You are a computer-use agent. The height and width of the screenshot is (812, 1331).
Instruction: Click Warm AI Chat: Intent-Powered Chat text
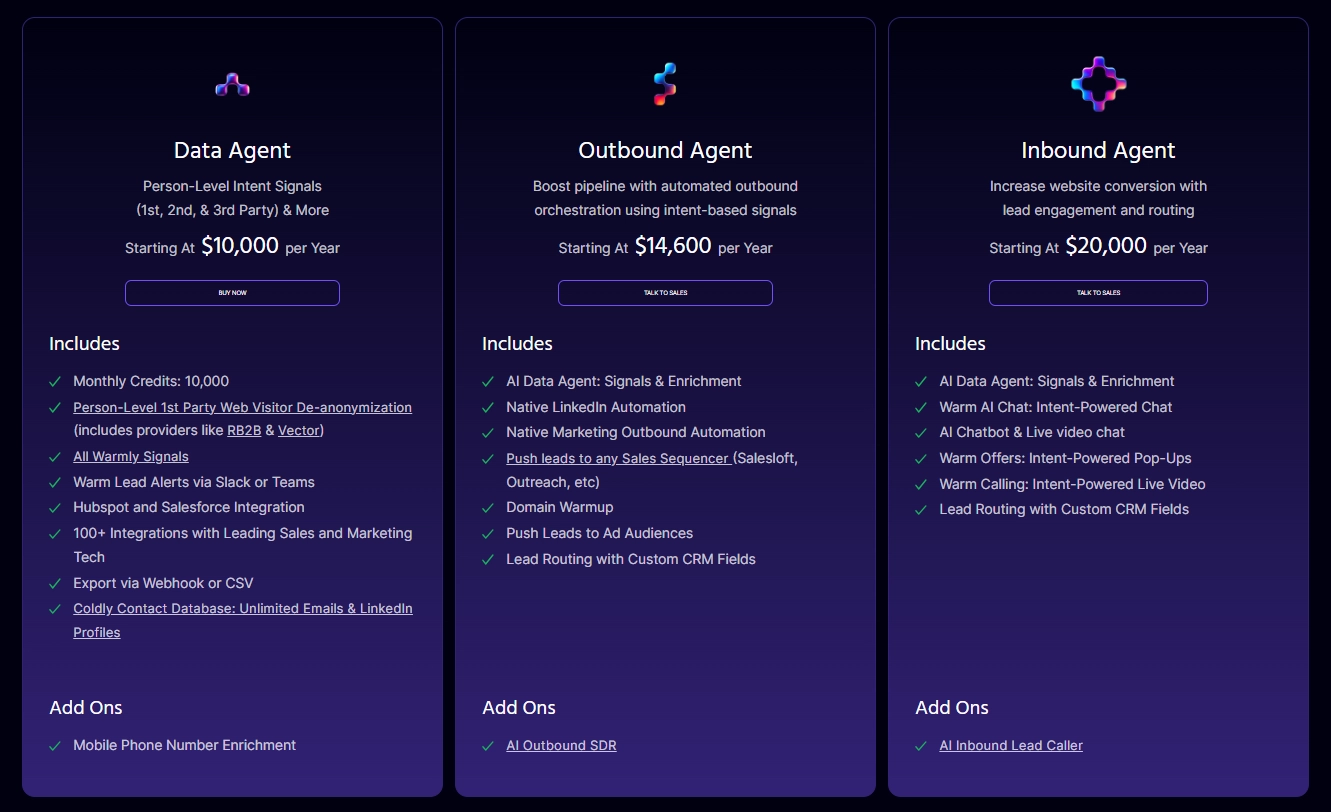tap(1056, 407)
